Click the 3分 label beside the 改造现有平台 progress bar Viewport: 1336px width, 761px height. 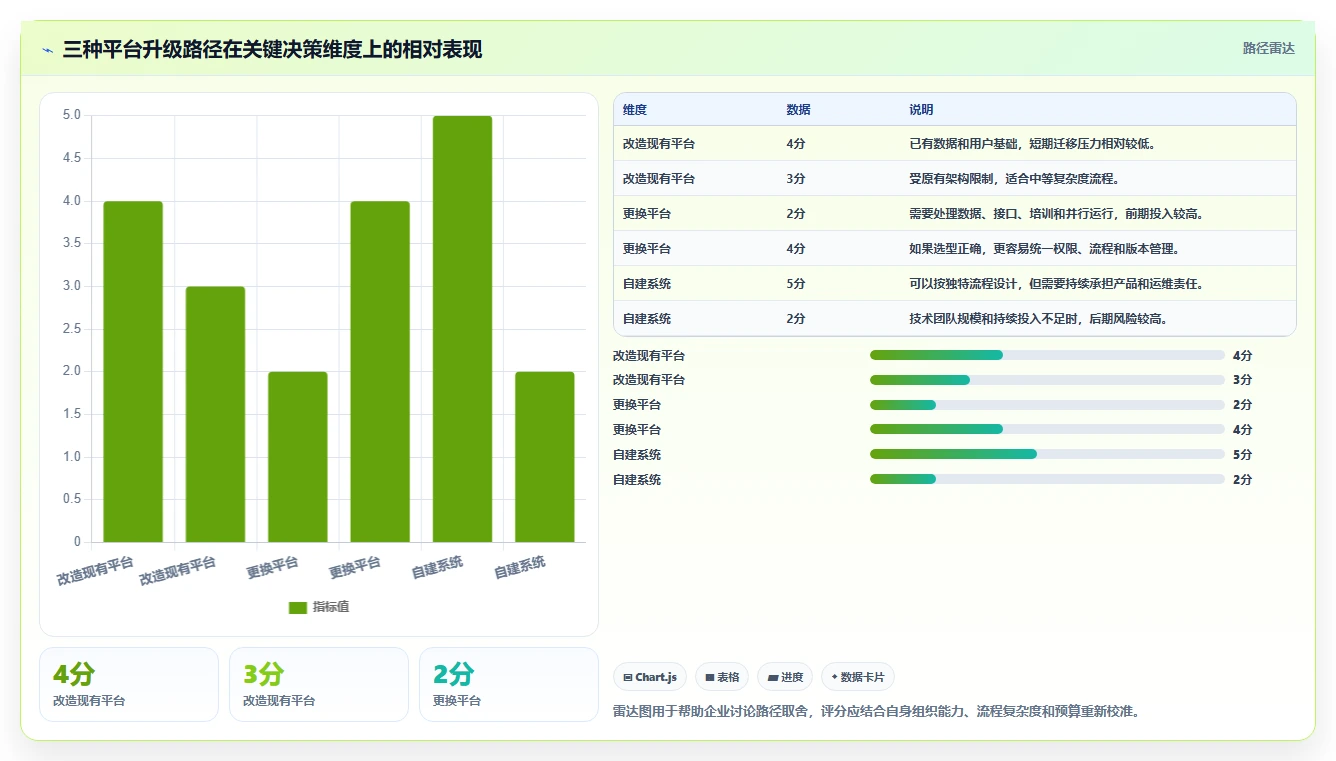(1242, 380)
